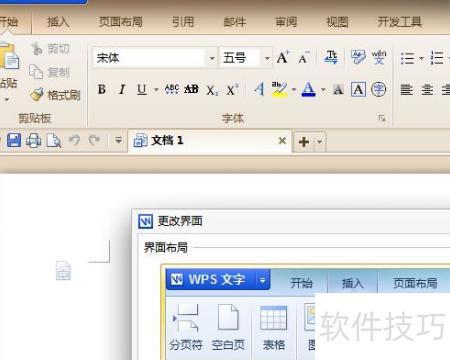Apply font color with red underlined A
Image resolution: width=450 pixels, height=360 pixels.
[x=308, y=89]
